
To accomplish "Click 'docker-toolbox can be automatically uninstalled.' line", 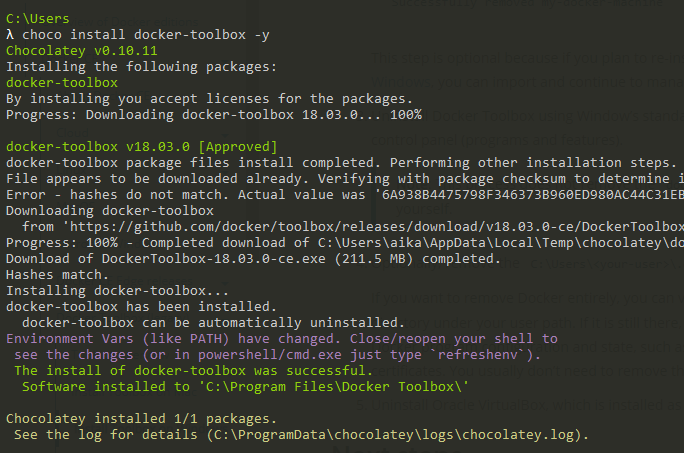I will click(x=213, y=323).
